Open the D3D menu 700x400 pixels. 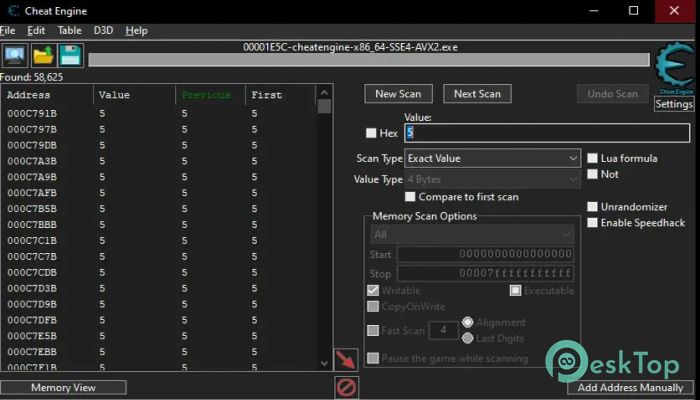(x=103, y=30)
